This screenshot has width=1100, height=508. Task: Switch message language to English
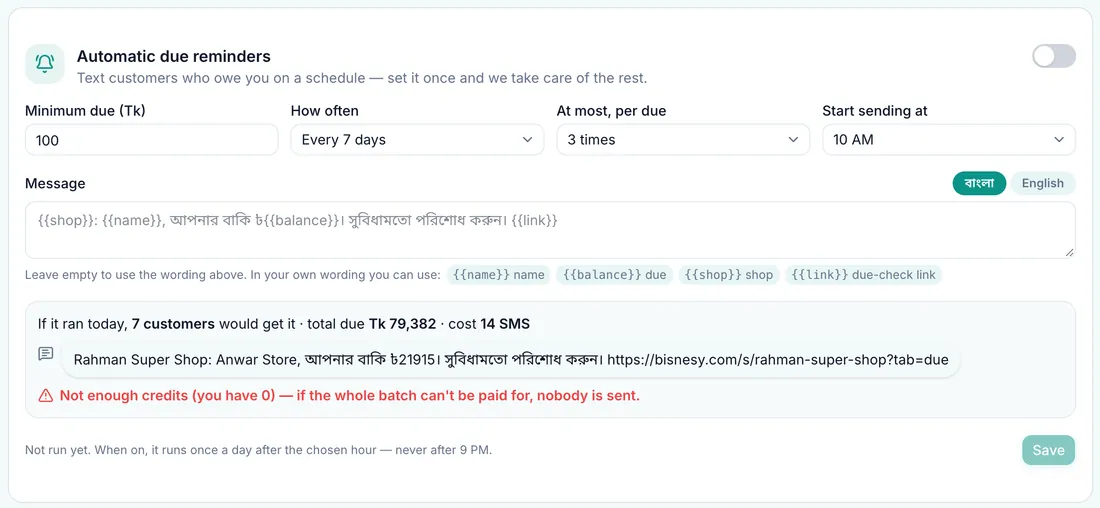[1042, 183]
